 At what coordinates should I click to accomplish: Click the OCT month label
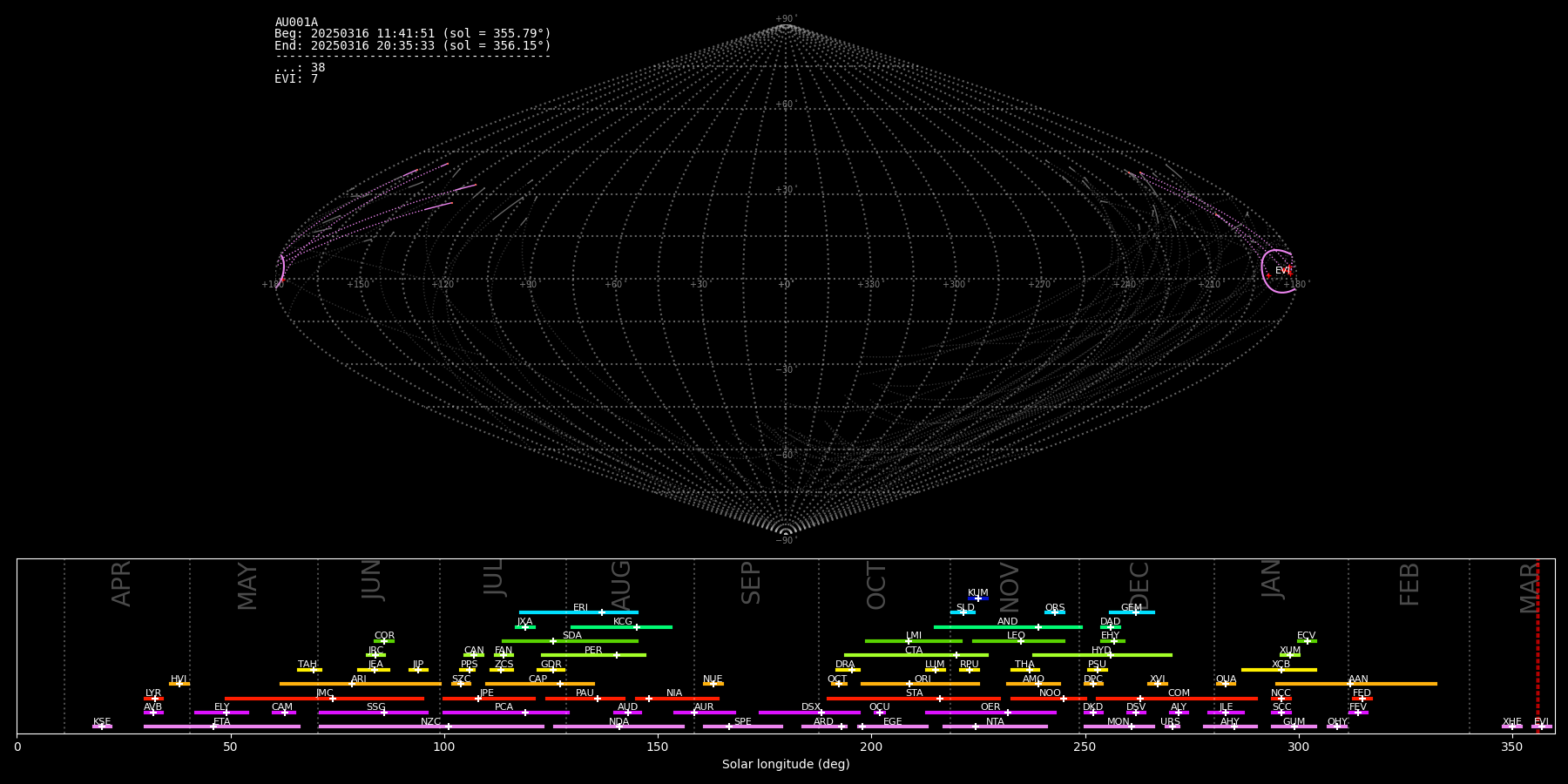tap(876, 585)
